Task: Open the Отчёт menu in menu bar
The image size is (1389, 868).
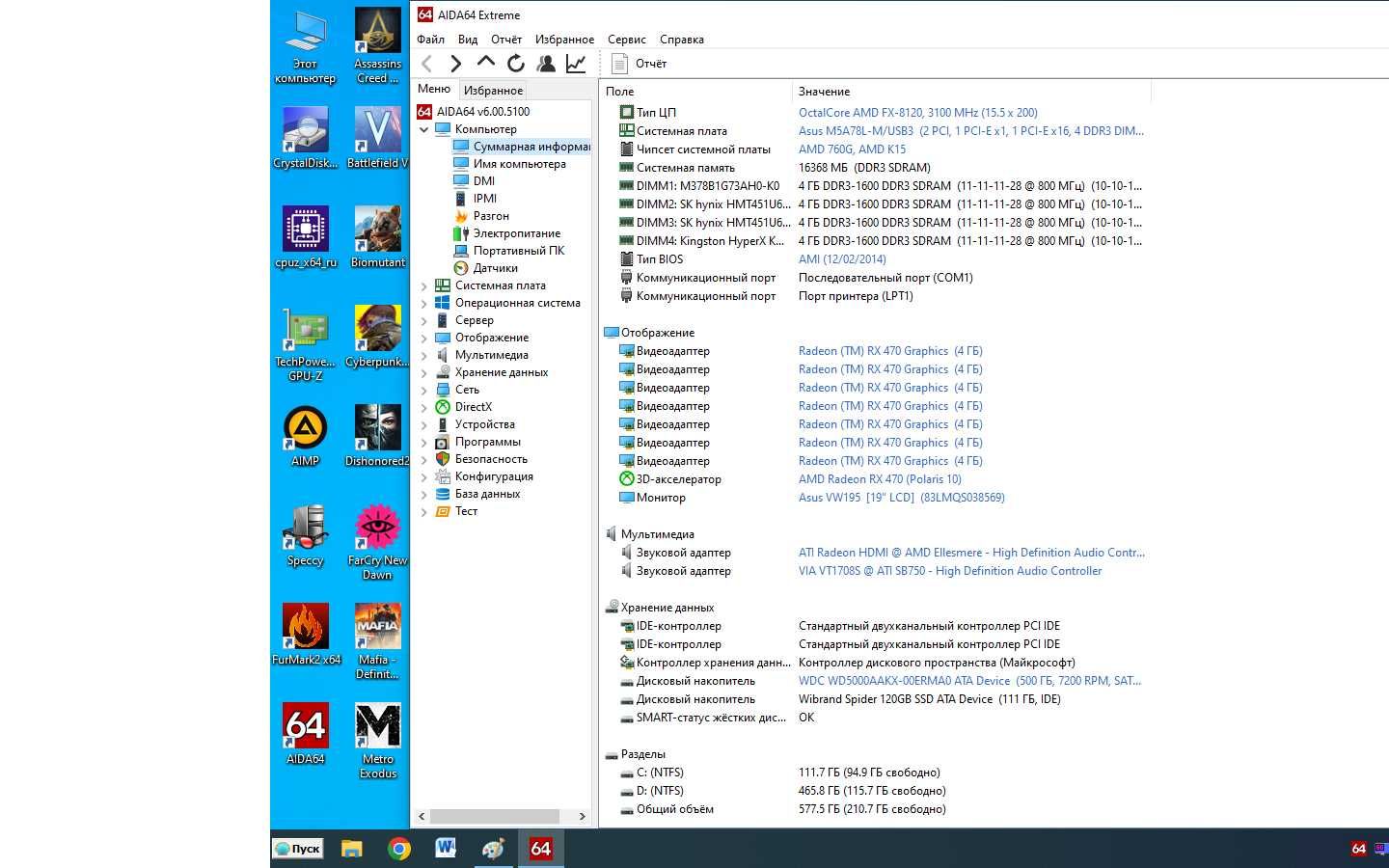Action: 506,40
